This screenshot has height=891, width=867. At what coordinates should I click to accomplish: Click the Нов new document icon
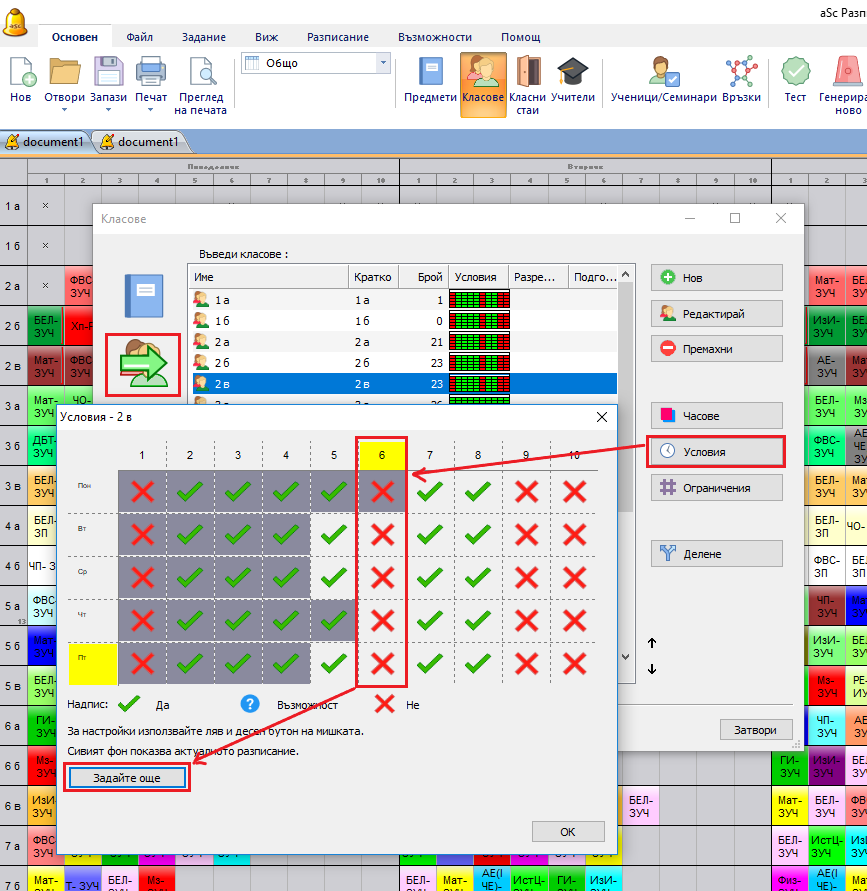click(x=21, y=75)
